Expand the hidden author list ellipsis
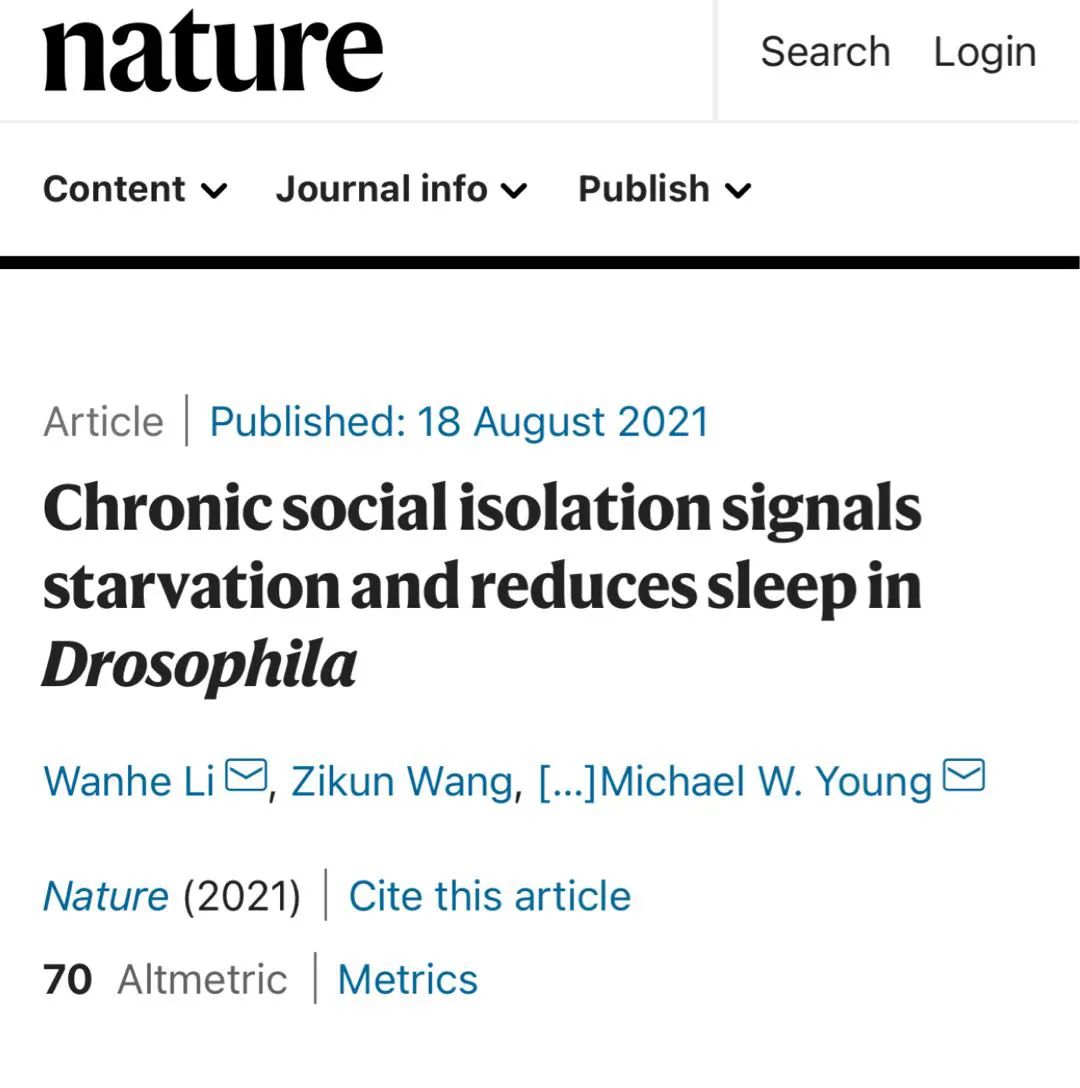Viewport: 1080px width, 1088px height. pyautogui.click(x=566, y=781)
